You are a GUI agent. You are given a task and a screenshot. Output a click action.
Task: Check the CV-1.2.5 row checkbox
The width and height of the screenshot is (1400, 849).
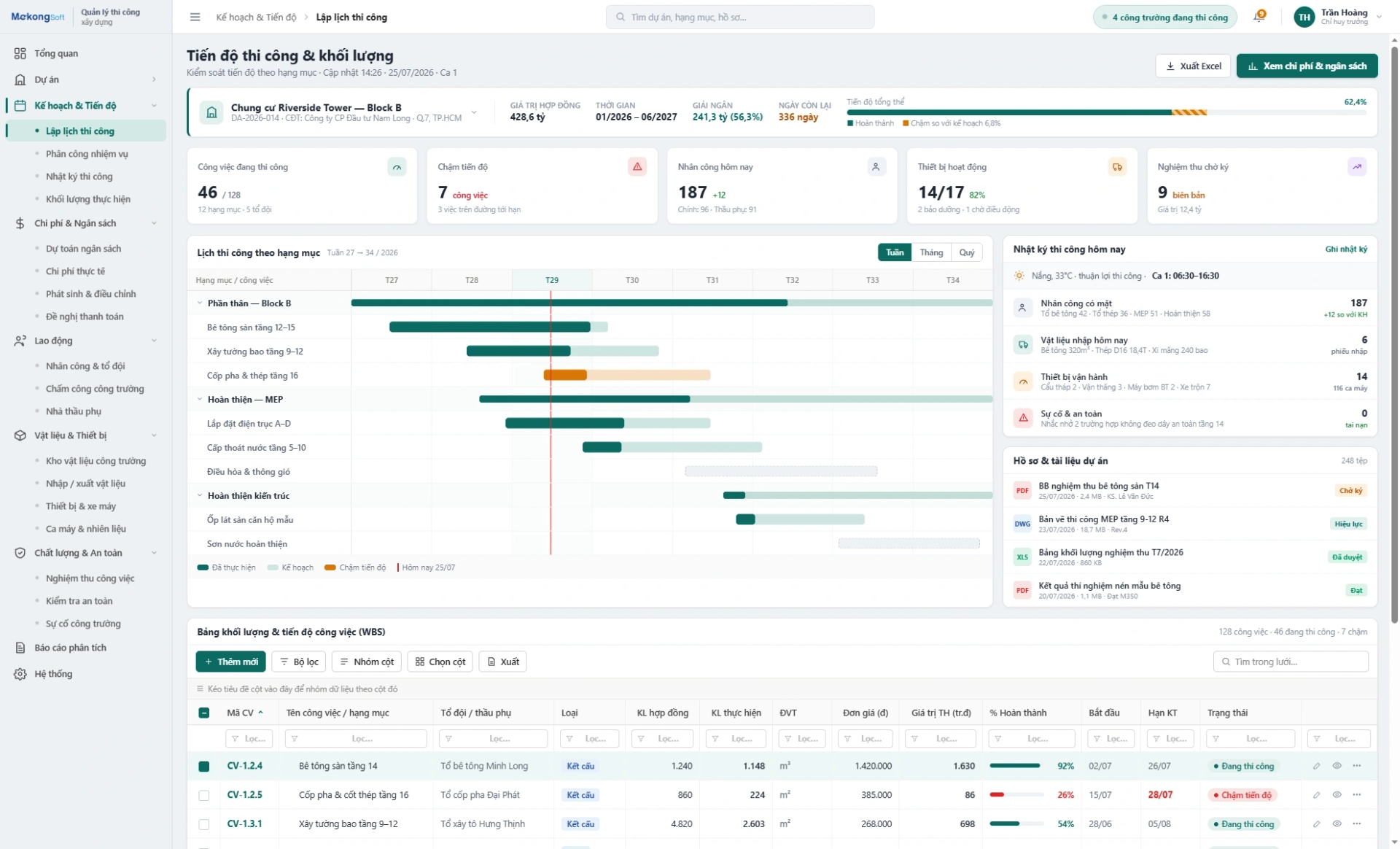click(204, 796)
